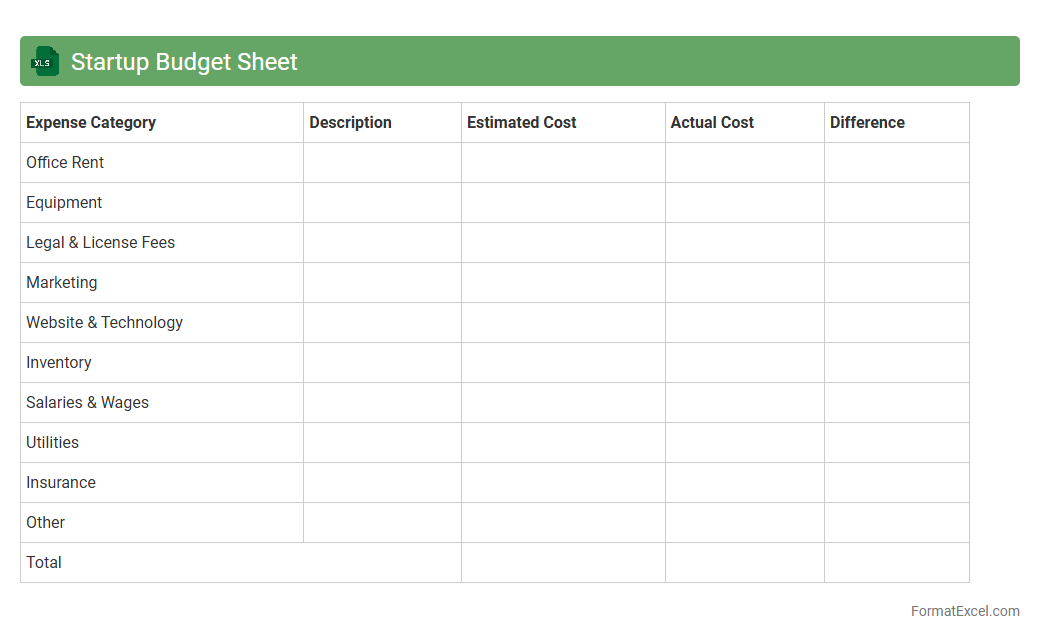Click the Total estimated cost cell
Image resolution: width=1040 pixels, height=640 pixels.
(x=563, y=562)
